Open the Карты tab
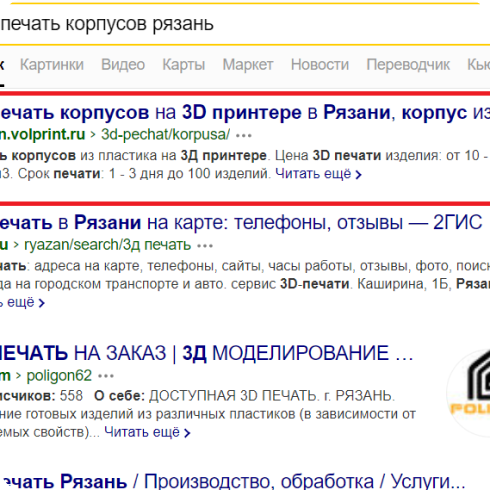The height and width of the screenshot is (490, 490). 184,65
